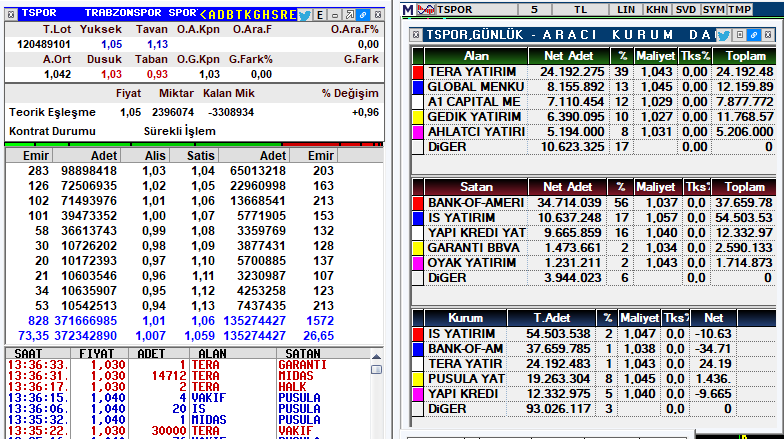The width and height of the screenshot is (784, 439).
Task: Click the E button in TSPOR title bar
Action: click(x=320, y=15)
